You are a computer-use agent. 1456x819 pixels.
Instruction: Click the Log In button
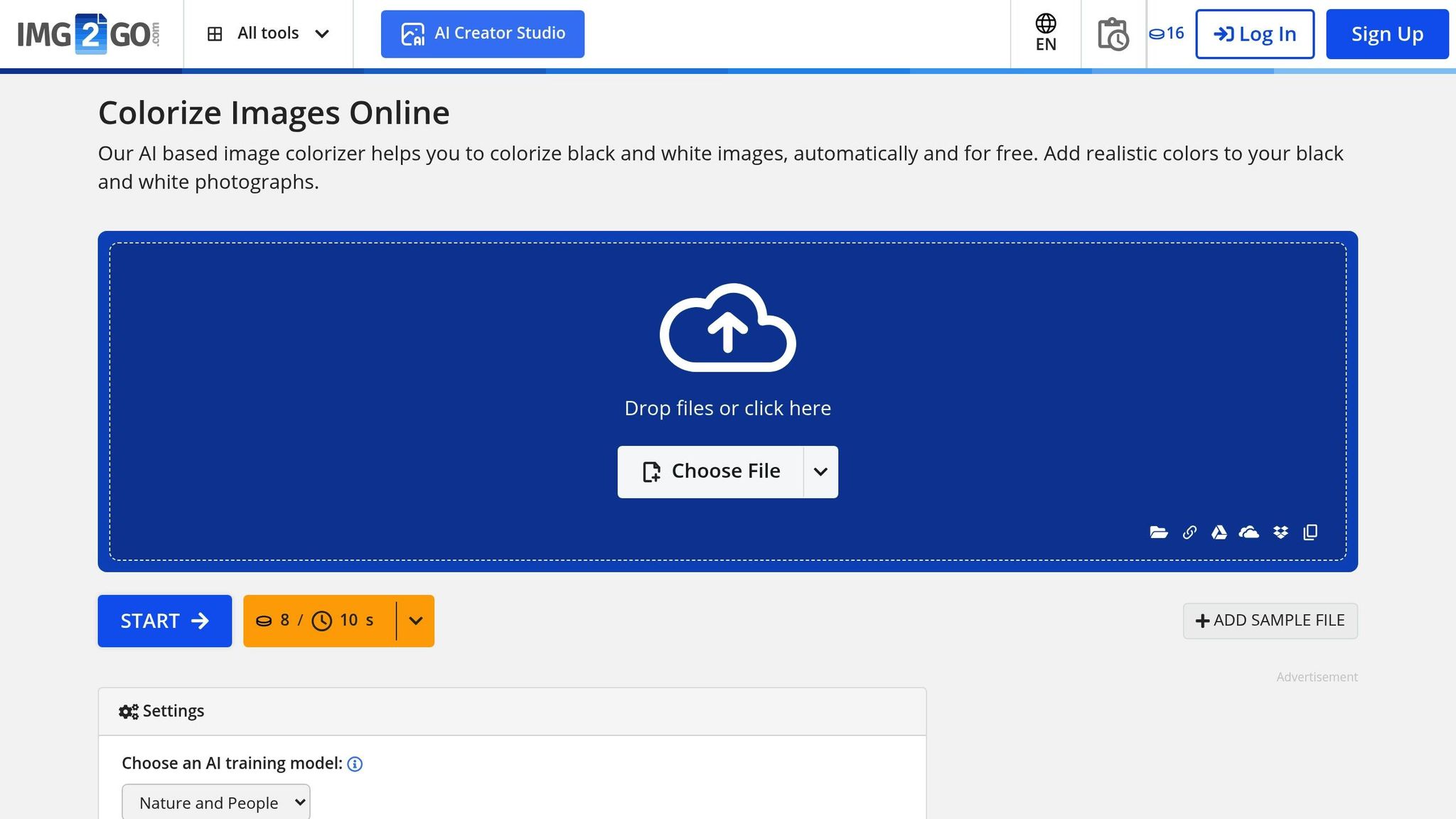(1255, 34)
